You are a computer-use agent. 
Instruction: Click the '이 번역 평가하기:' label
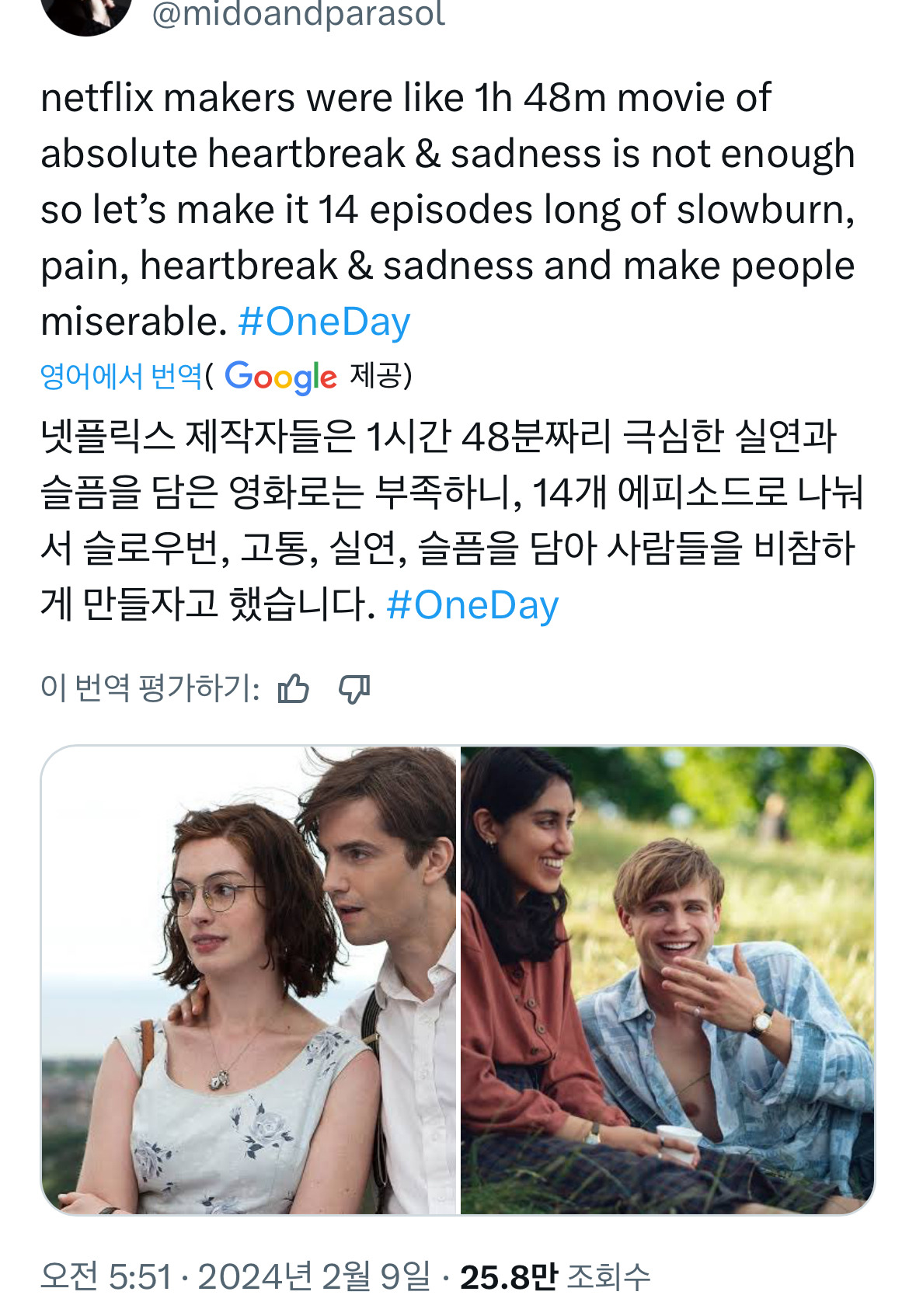pyautogui.click(x=150, y=688)
